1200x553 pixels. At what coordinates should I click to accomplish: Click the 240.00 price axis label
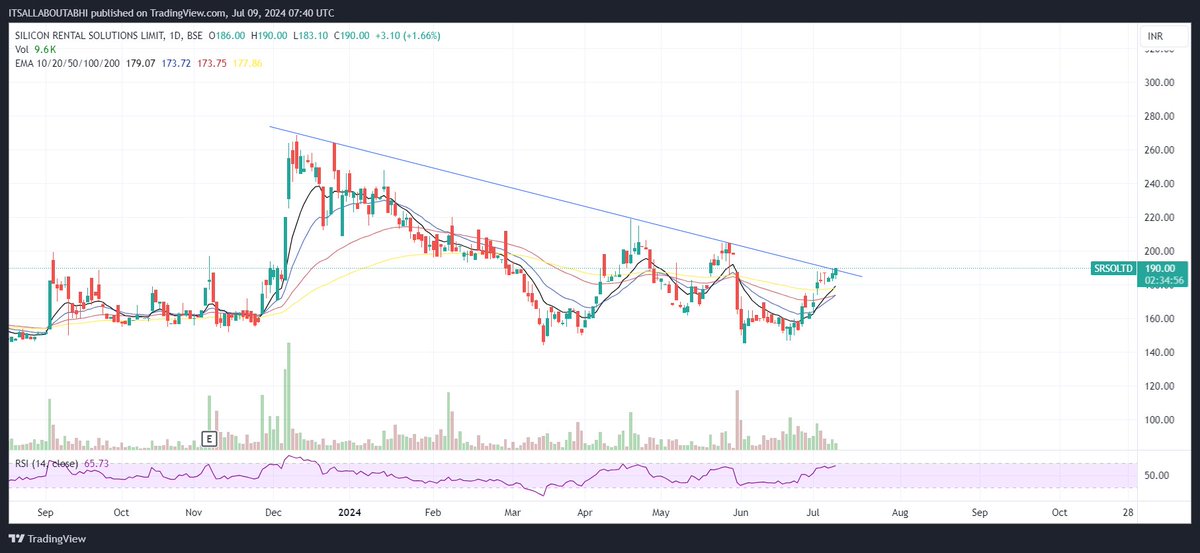[x=1159, y=184]
